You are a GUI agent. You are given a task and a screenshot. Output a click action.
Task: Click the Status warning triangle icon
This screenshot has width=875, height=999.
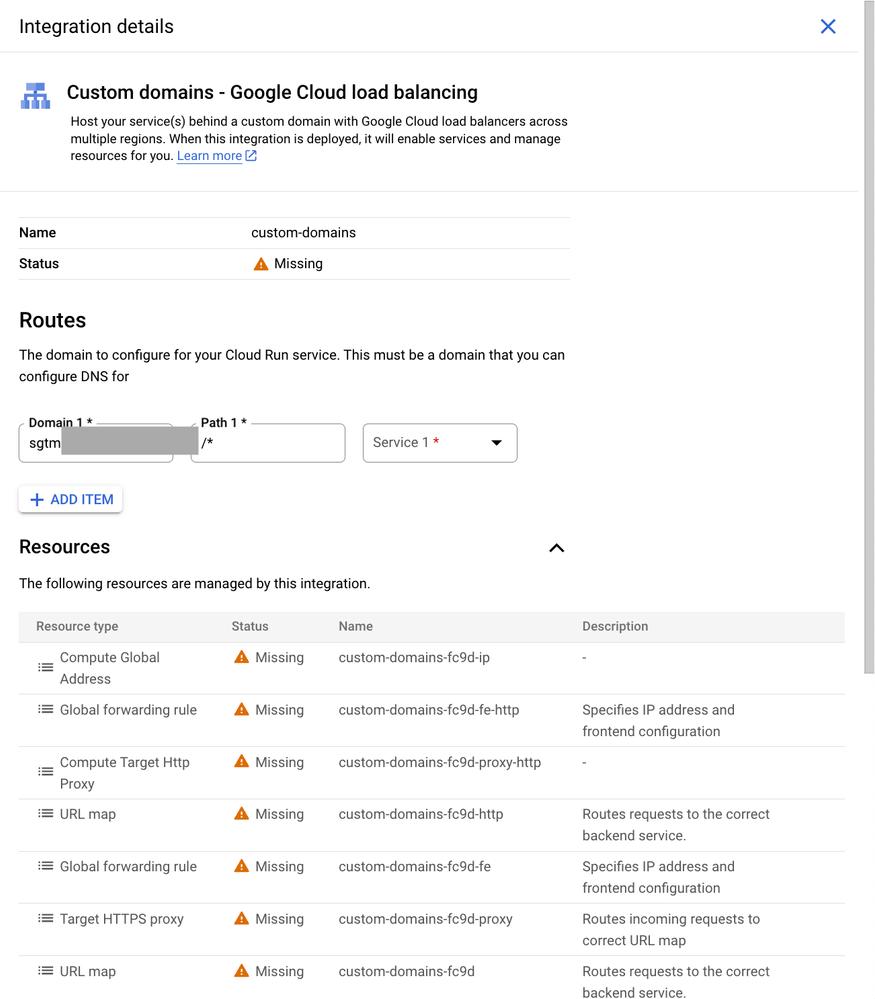pyautogui.click(x=261, y=264)
